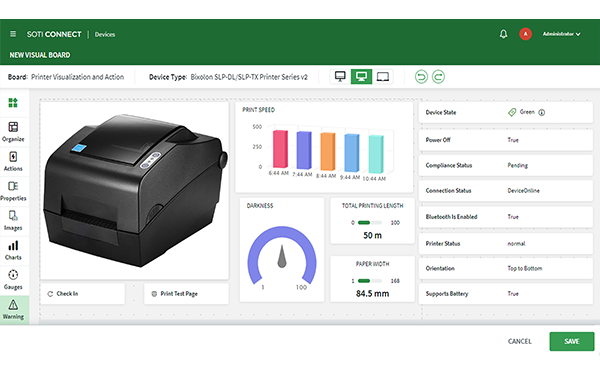Click the Device Type value
This screenshot has height=375, width=600.
point(249,77)
